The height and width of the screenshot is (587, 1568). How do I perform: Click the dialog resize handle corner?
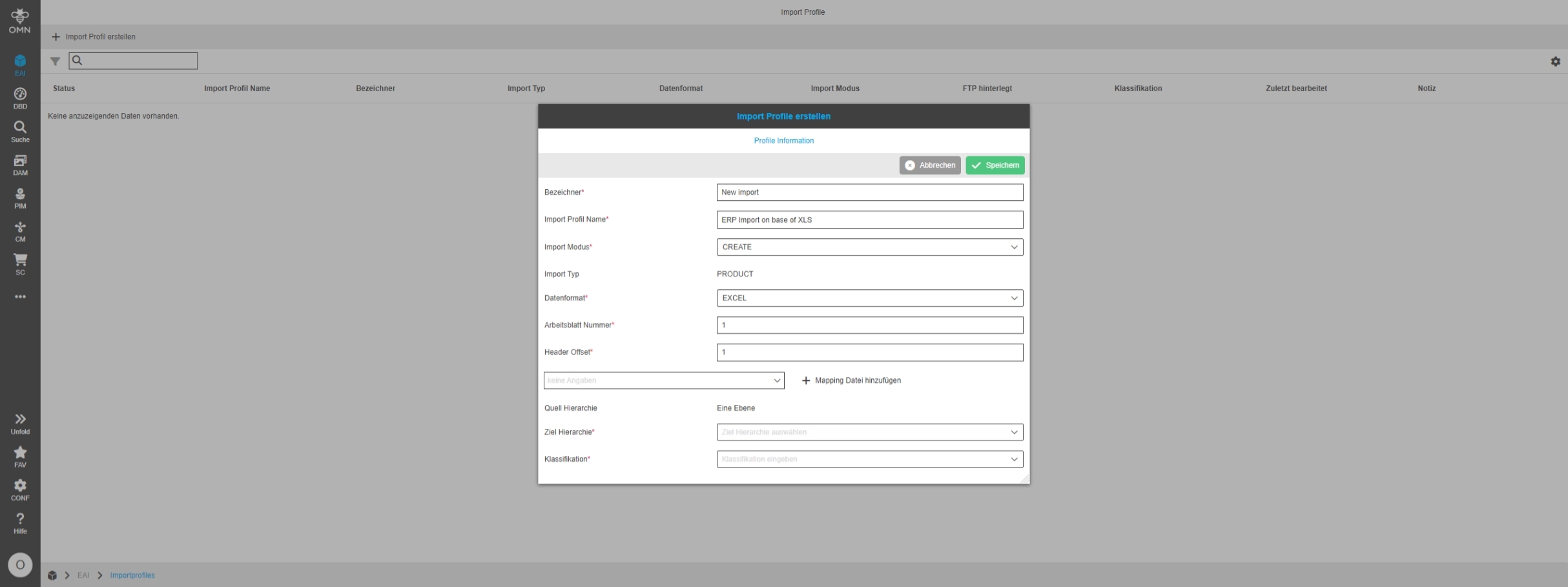(1025, 479)
